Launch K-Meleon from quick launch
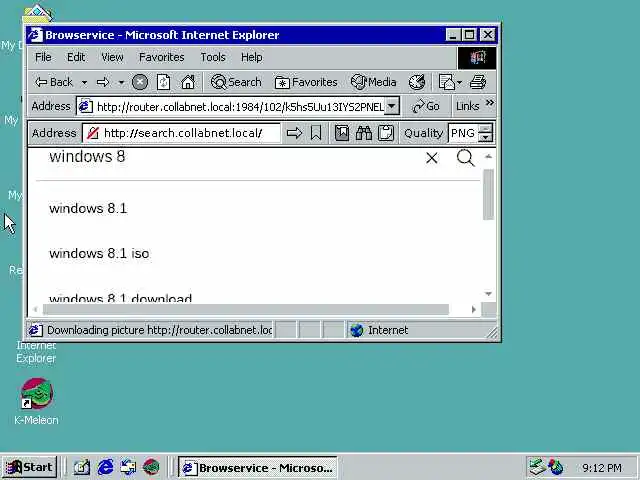 [151, 467]
